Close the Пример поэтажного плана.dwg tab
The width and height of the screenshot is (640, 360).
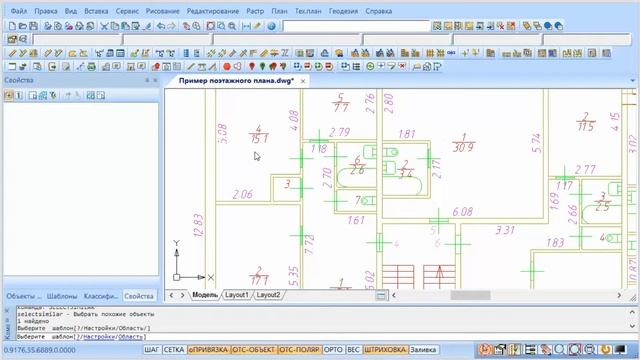tap(303, 81)
